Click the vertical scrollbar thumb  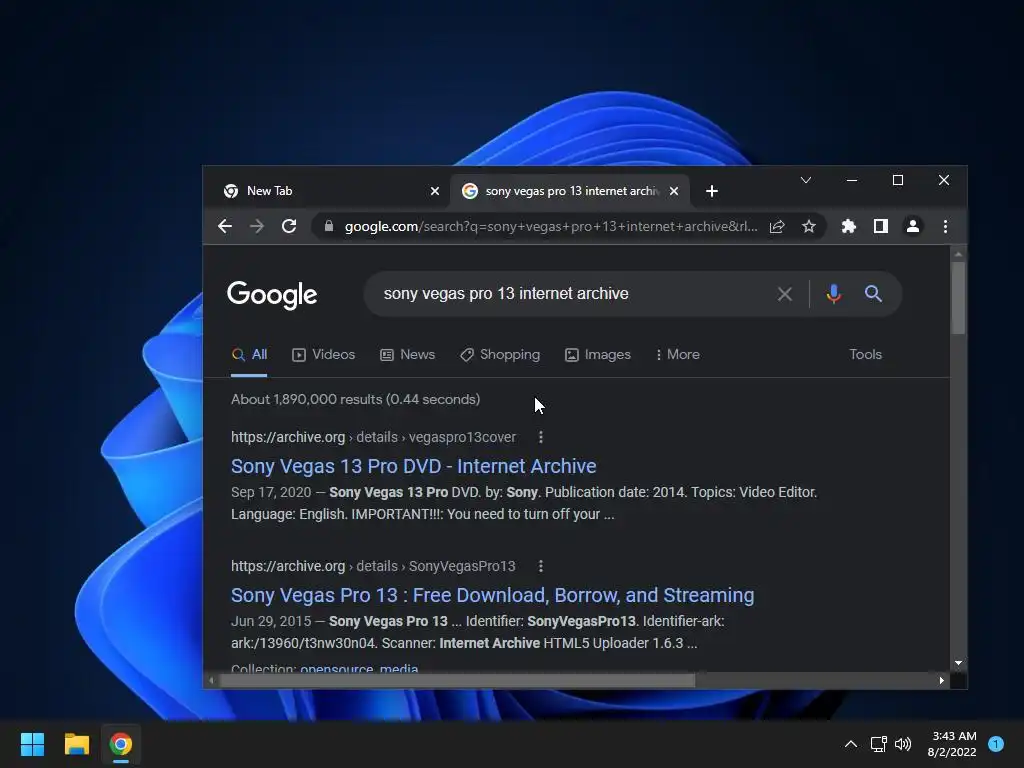click(958, 298)
